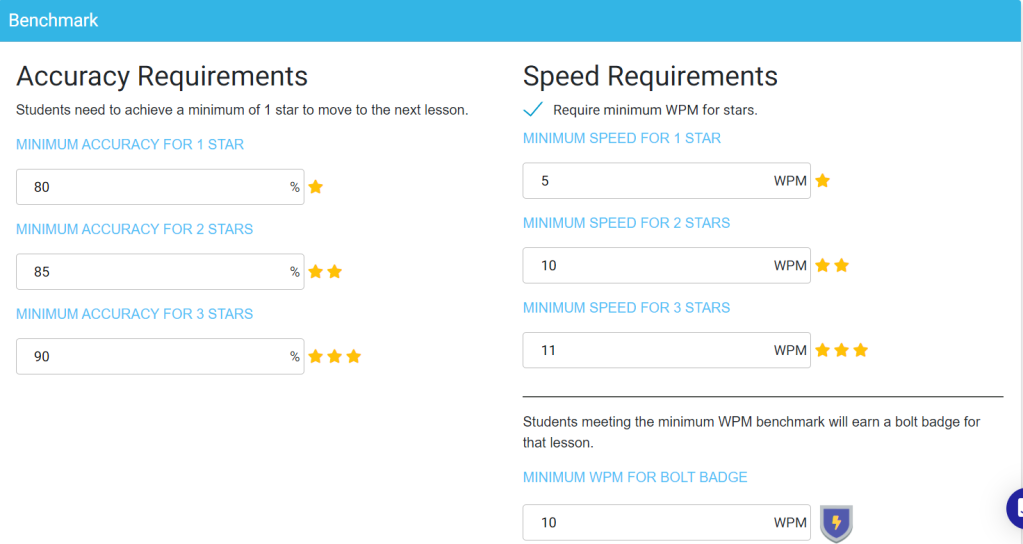This screenshot has height=544, width=1023.
Task: Click the Accuracy Requirements heading
Action: pyautogui.click(x=162, y=76)
